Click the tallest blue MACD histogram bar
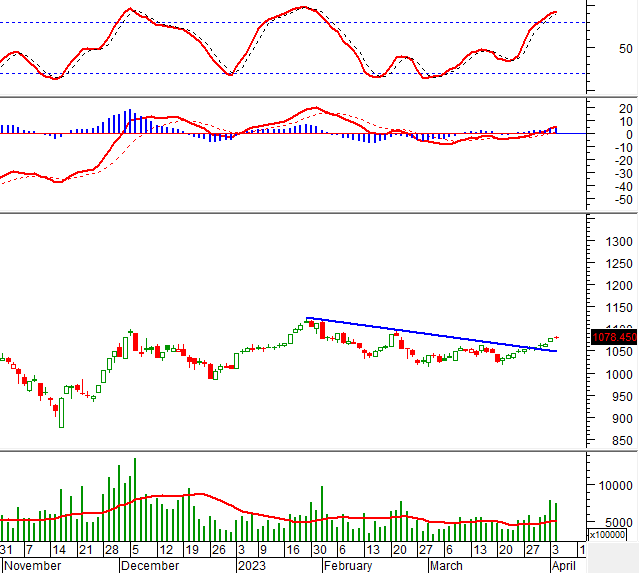This screenshot has width=639, height=573. [x=128, y=121]
